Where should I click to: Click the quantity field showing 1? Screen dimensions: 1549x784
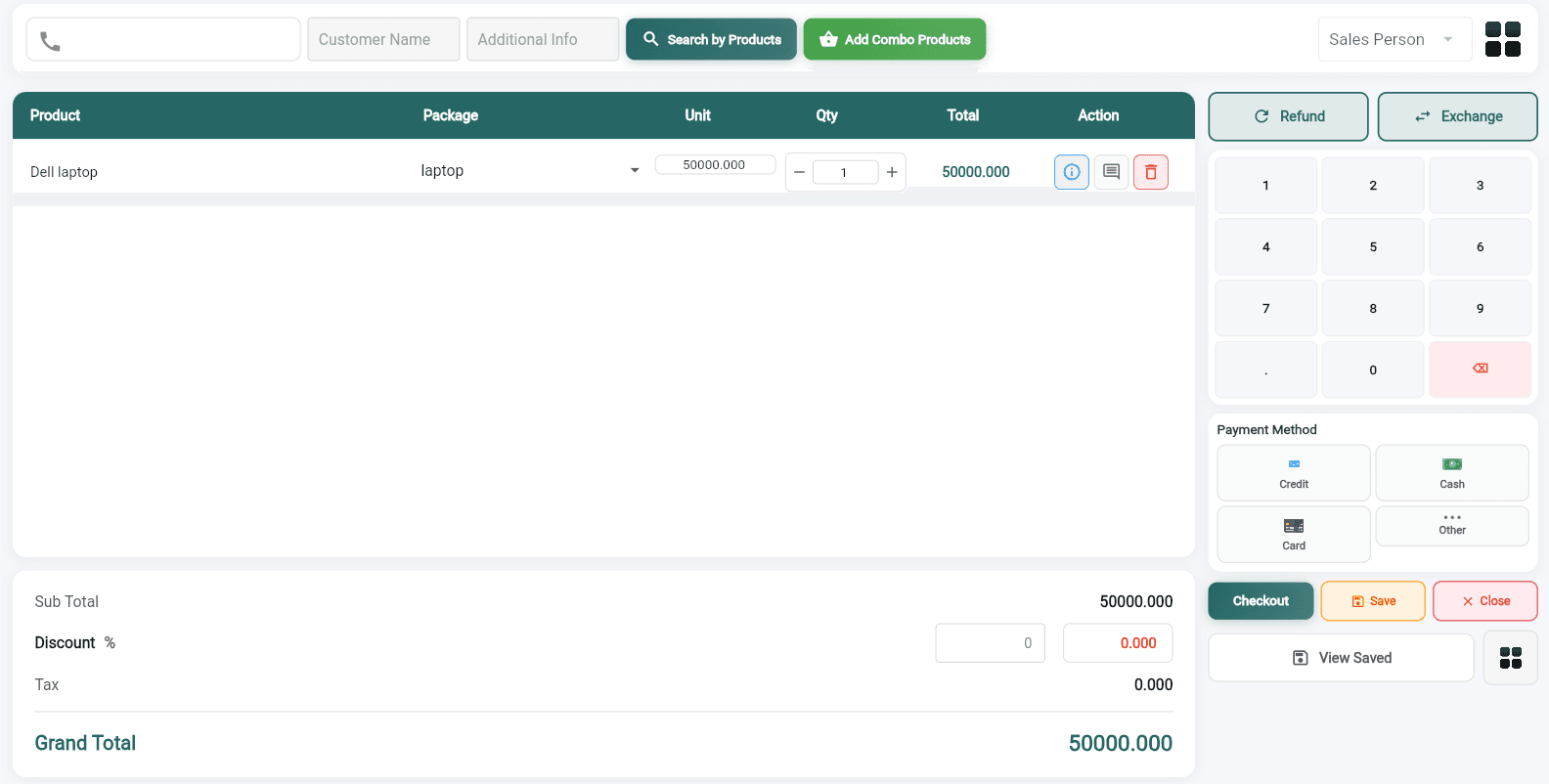click(x=845, y=173)
